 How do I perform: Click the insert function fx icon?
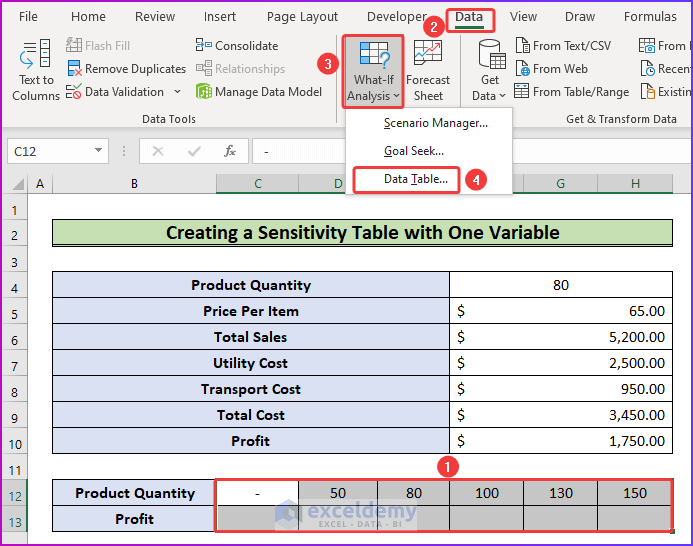[230, 151]
